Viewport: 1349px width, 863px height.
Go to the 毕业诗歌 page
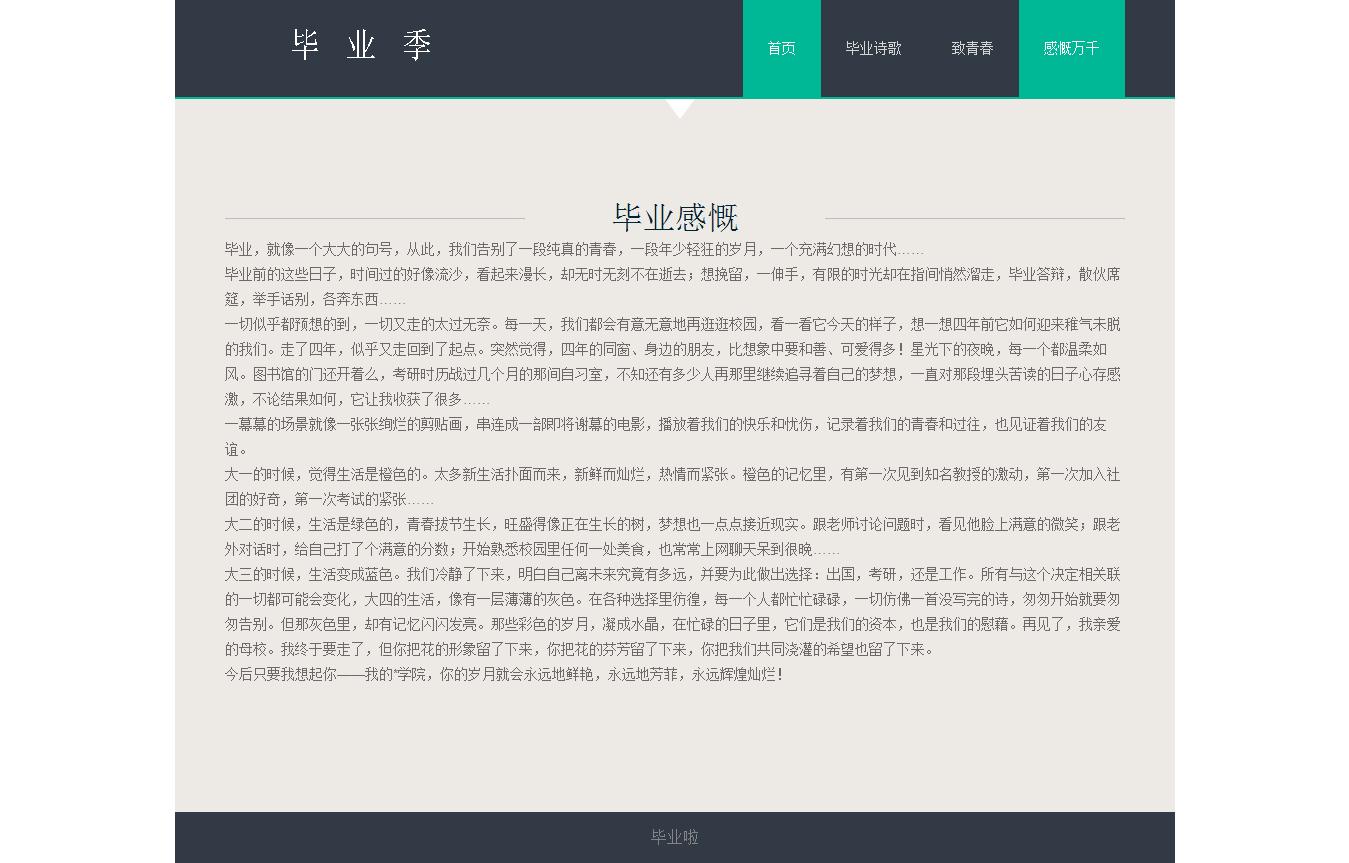click(x=873, y=48)
